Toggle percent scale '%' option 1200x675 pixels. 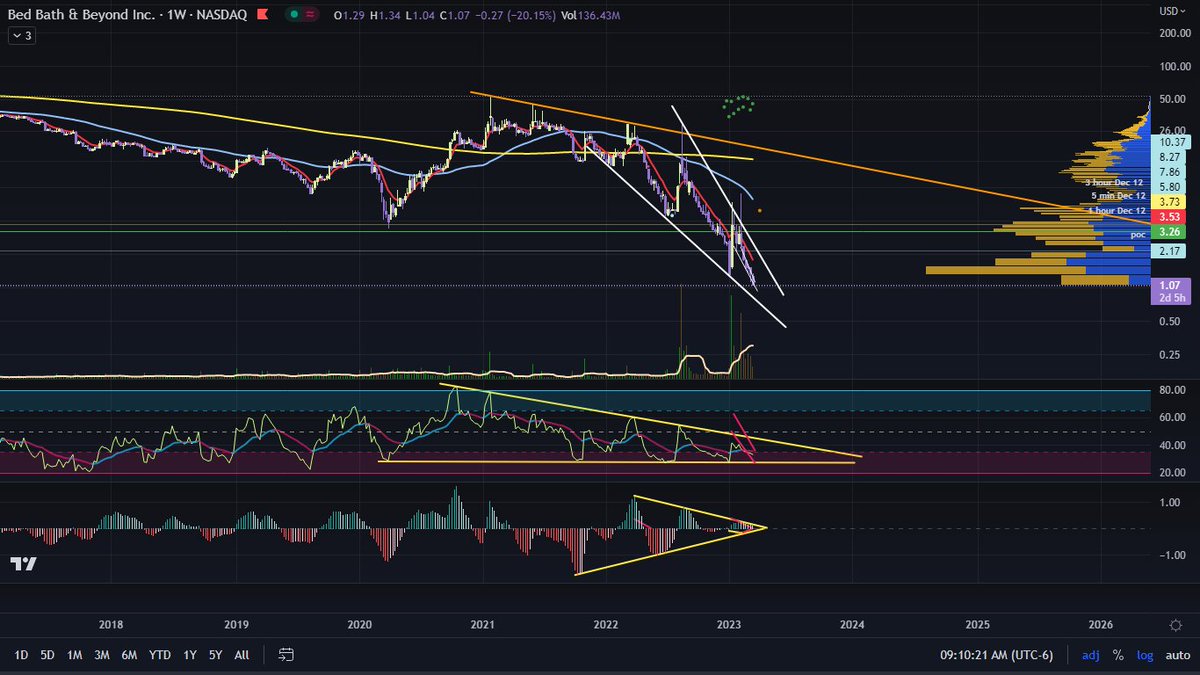pyautogui.click(x=1118, y=655)
